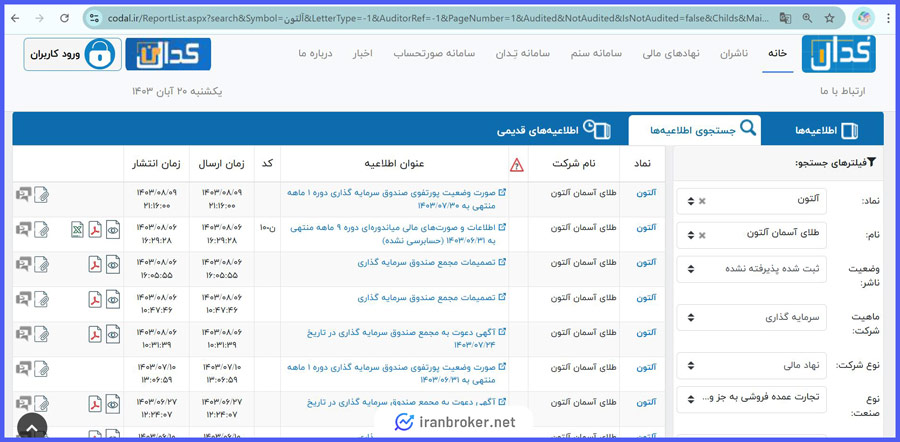Clear the طلای آسمان آلتون name filter x
This screenshot has width=900, height=442.
point(702,235)
